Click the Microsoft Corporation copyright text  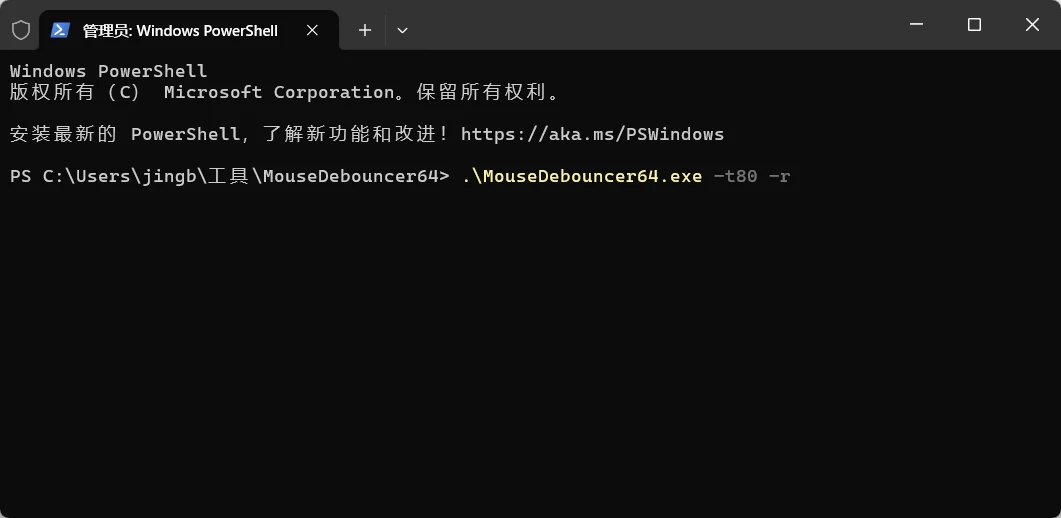279,92
